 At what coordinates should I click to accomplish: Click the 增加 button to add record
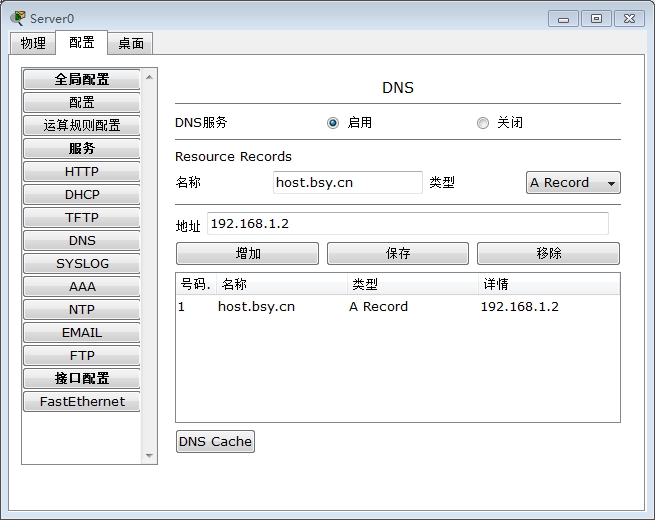click(247, 253)
